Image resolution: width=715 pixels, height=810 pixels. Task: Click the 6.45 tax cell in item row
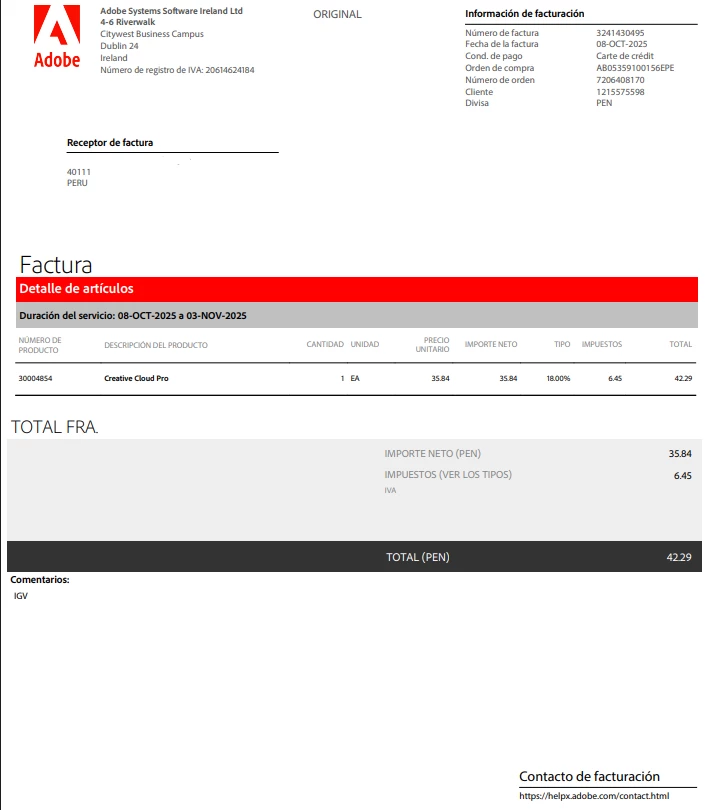pyautogui.click(x=615, y=379)
